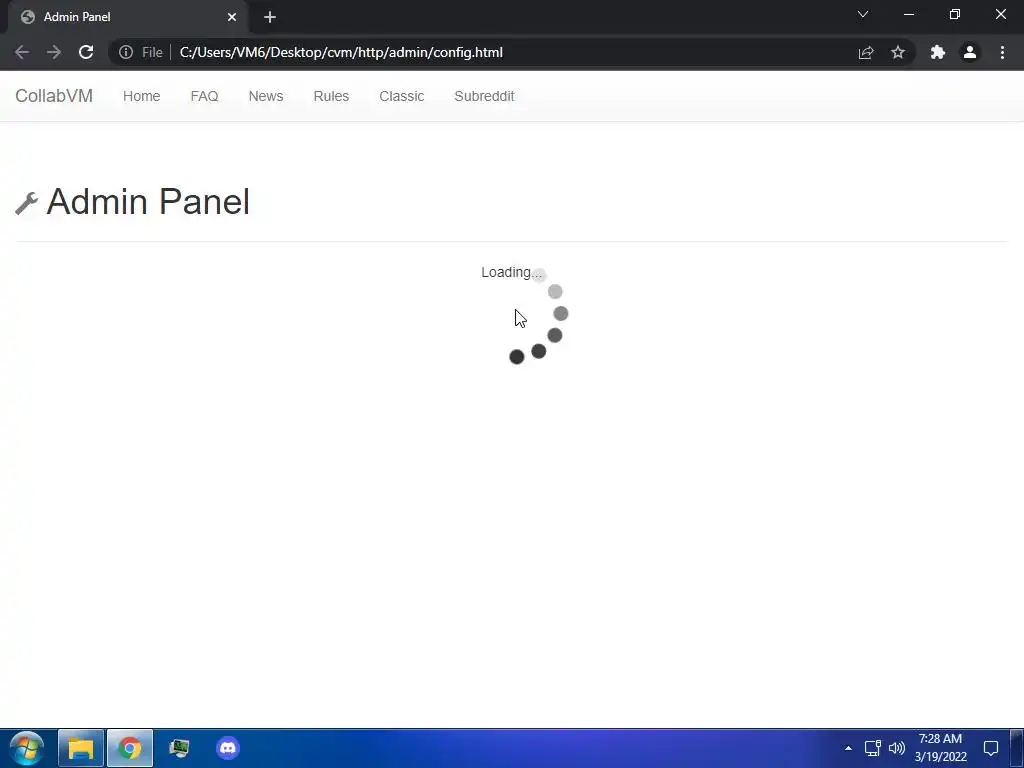Open the clock showing 7:28 AM
The image size is (1024, 768).
pos(940,748)
